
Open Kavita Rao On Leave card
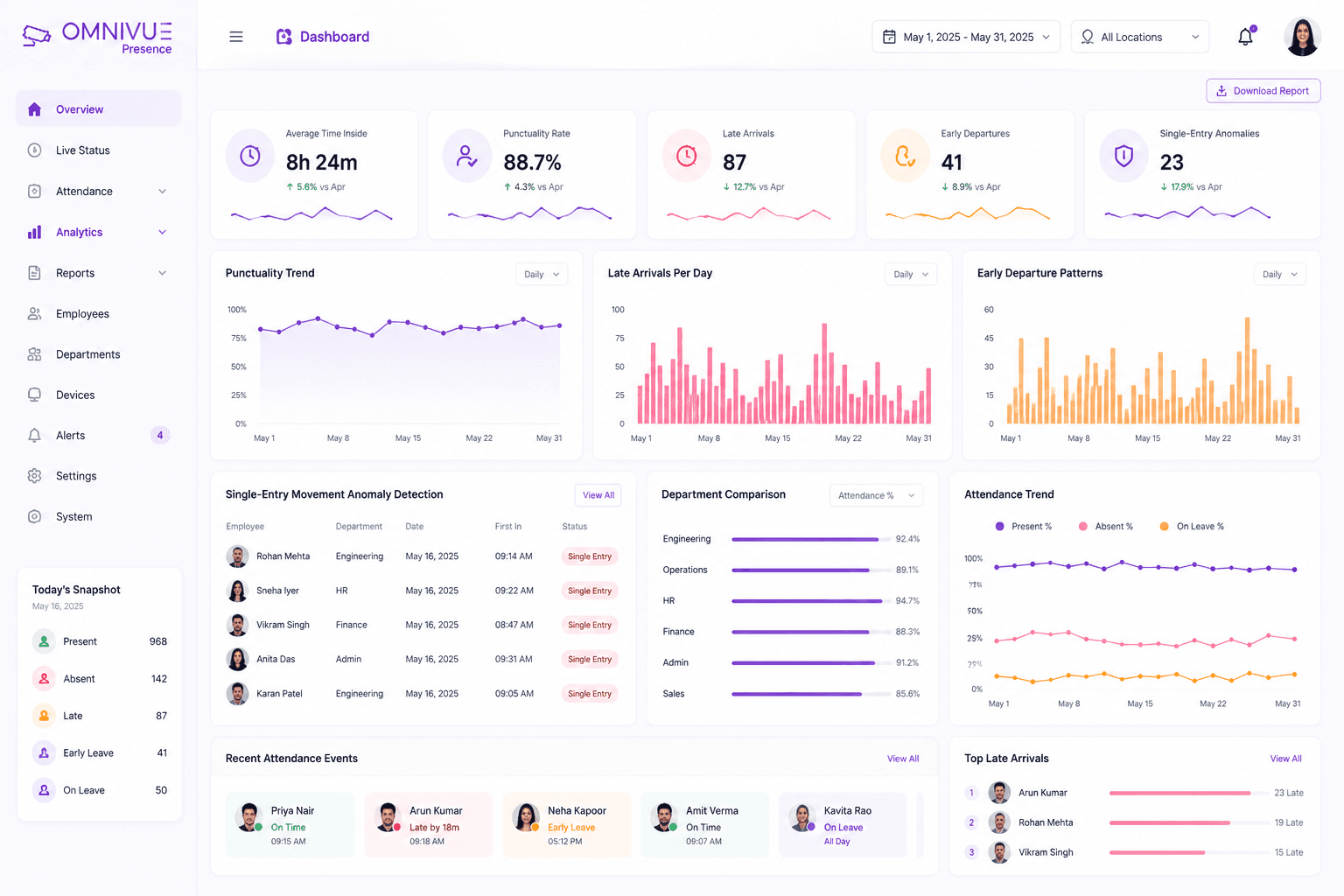tap(843, 825)
